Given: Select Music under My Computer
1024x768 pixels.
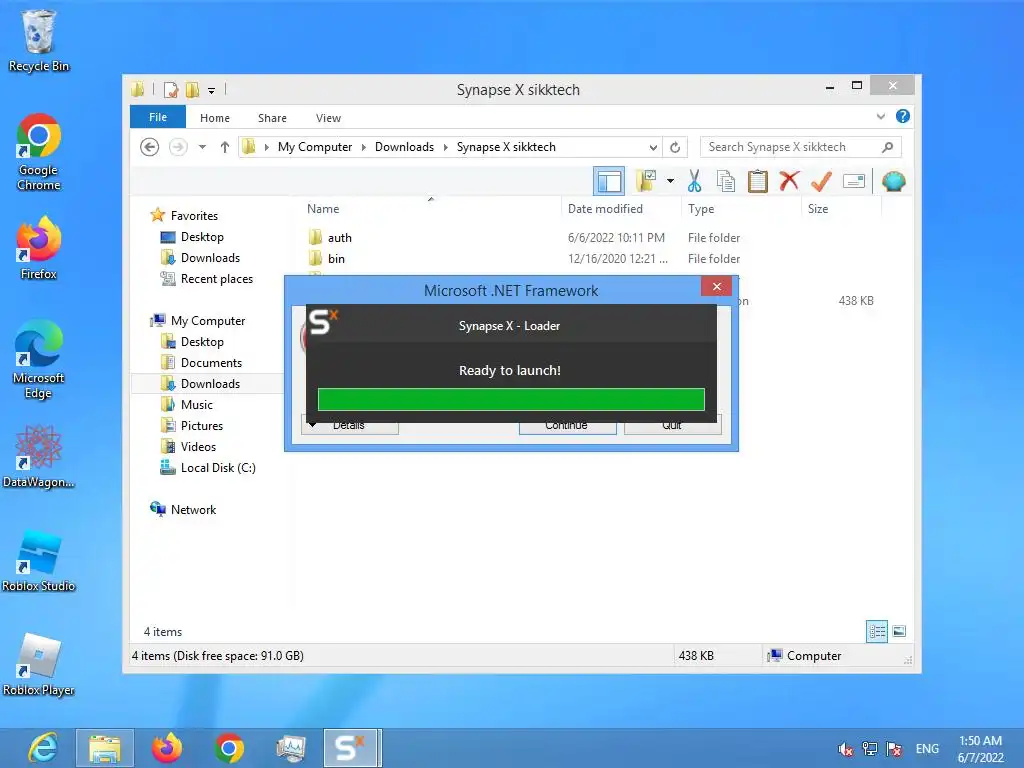Looking at the screenshot, I should [197, 404].
